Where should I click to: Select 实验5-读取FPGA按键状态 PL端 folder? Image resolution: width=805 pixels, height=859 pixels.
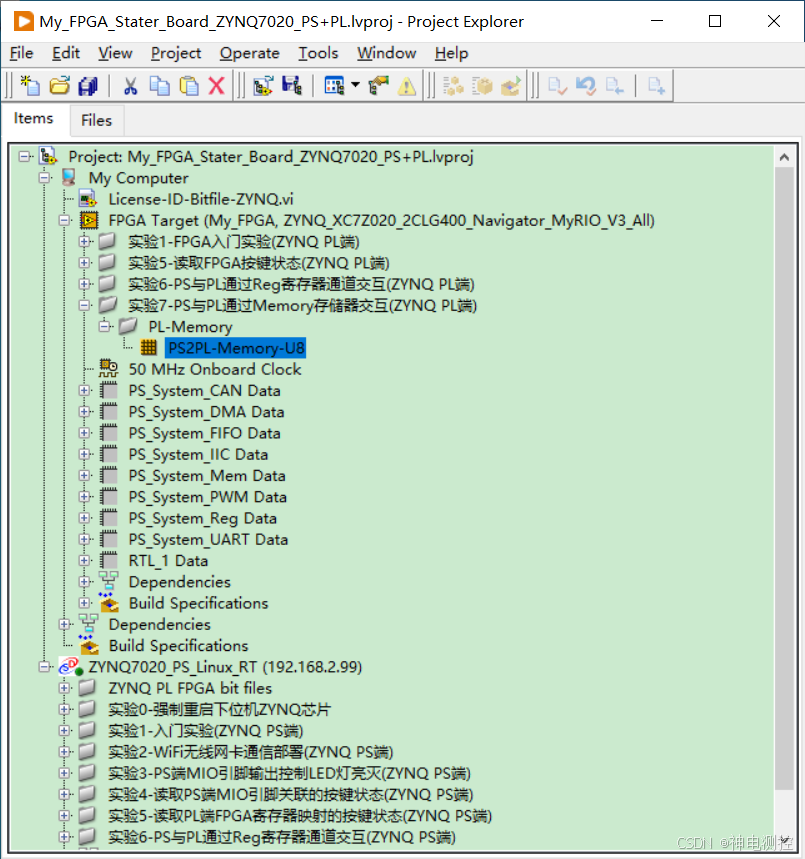click(259, 263)
